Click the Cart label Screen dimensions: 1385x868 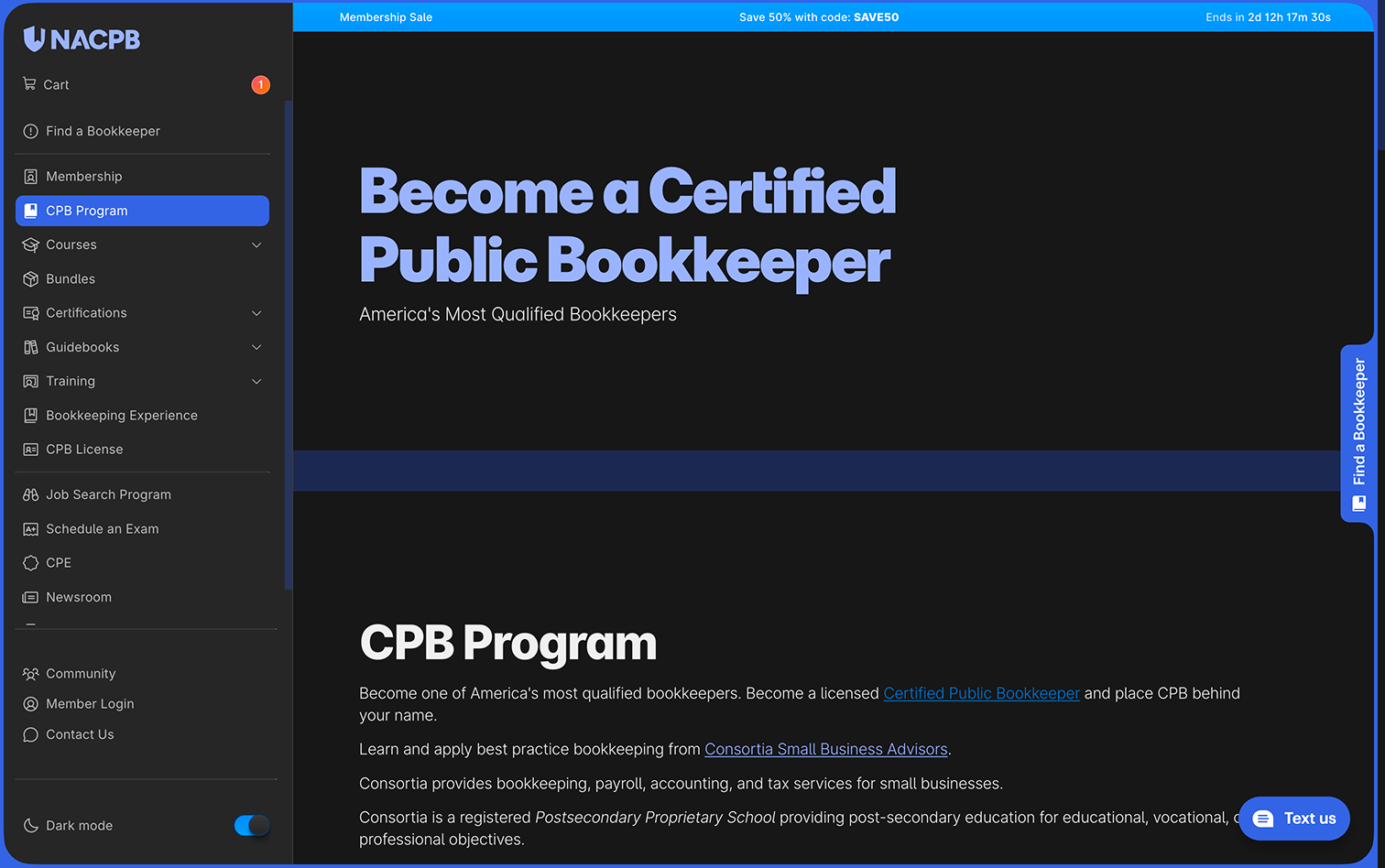pos(56,85)
